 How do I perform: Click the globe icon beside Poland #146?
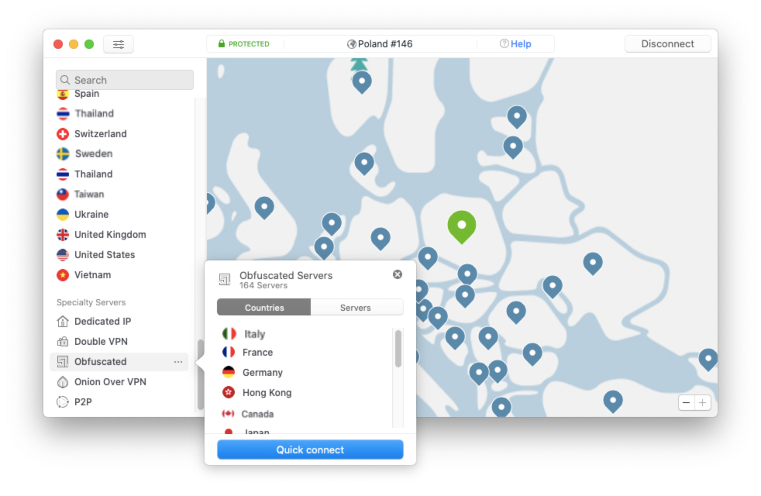351,44
